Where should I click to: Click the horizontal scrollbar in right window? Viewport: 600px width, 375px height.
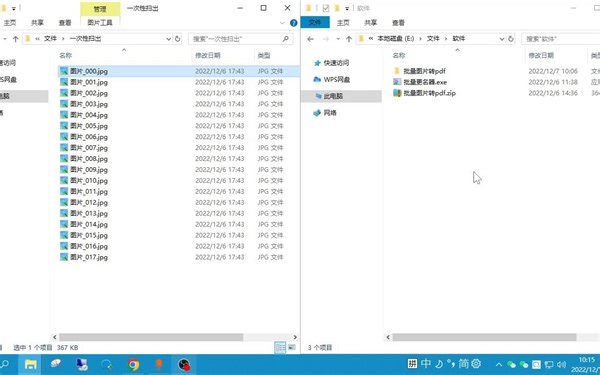tap(484, 337)
